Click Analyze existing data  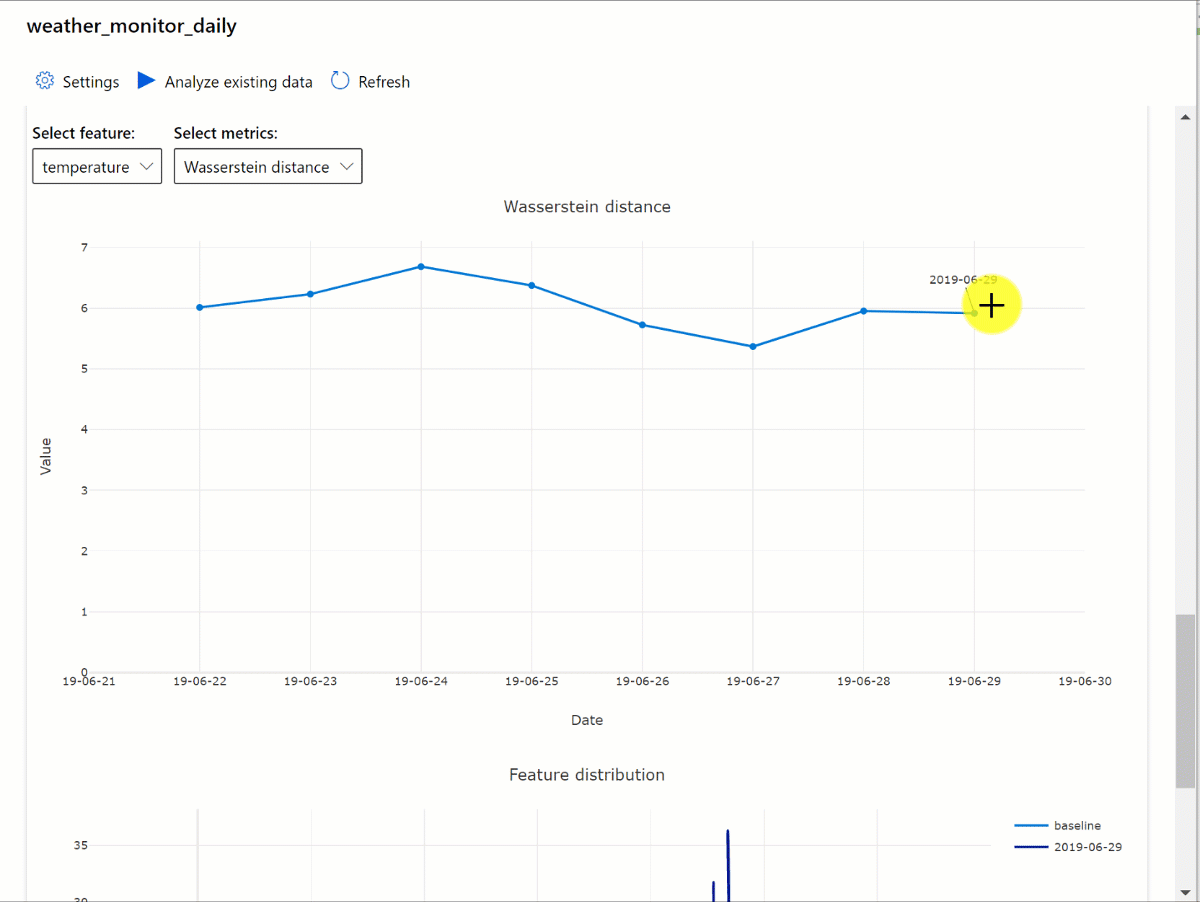(x=238, y=81)
